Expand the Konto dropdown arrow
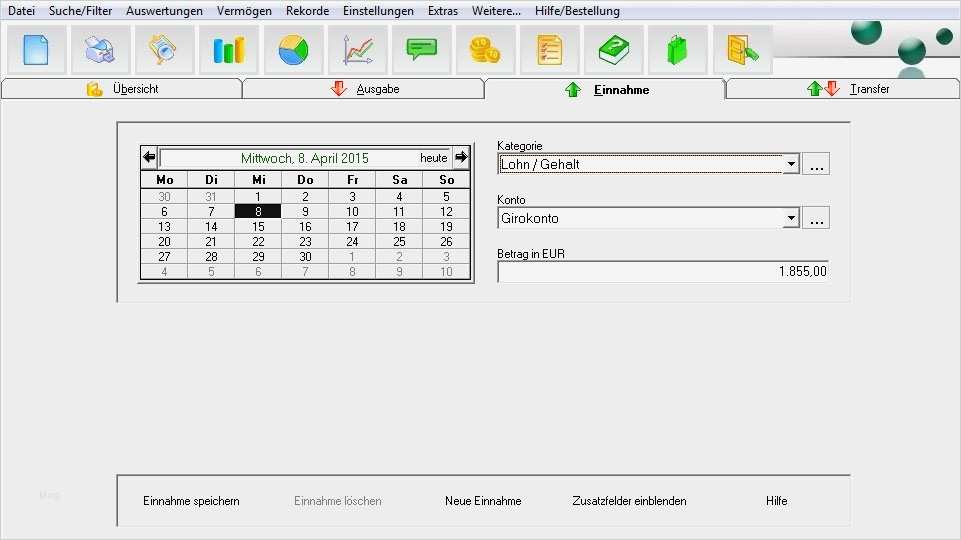The height and width of the screenshot is (540, 961). (x=791, y=218)
